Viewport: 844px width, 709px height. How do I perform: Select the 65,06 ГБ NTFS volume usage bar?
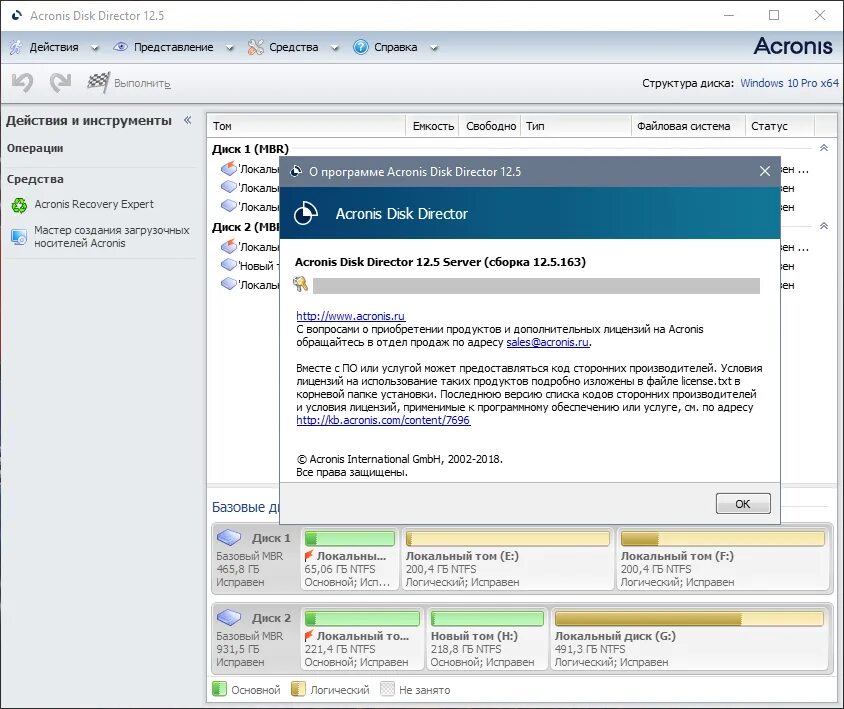point(349,538)
